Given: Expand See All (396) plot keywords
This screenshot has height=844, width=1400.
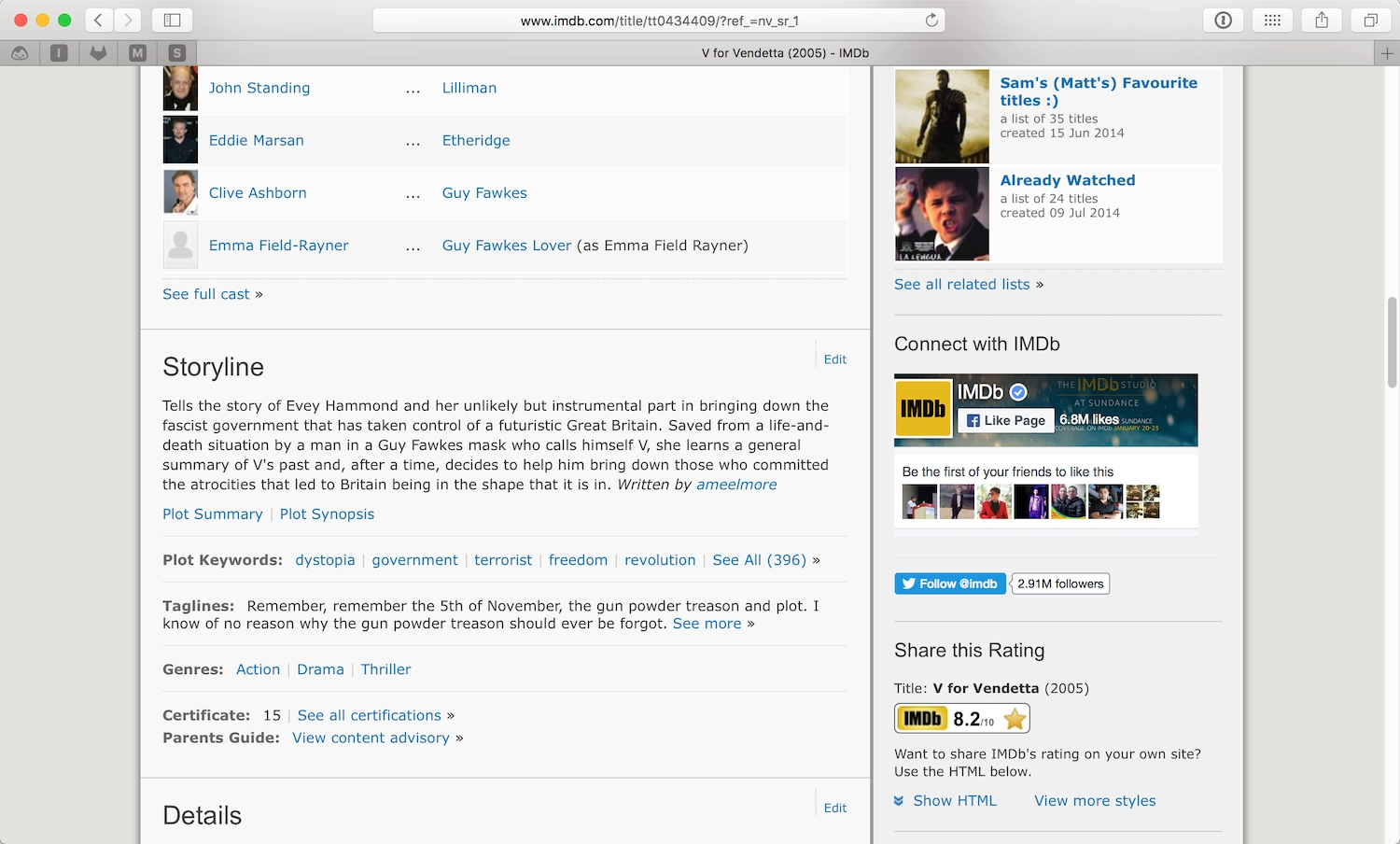Looking at the screenshot, I should (x=759, y=559).
